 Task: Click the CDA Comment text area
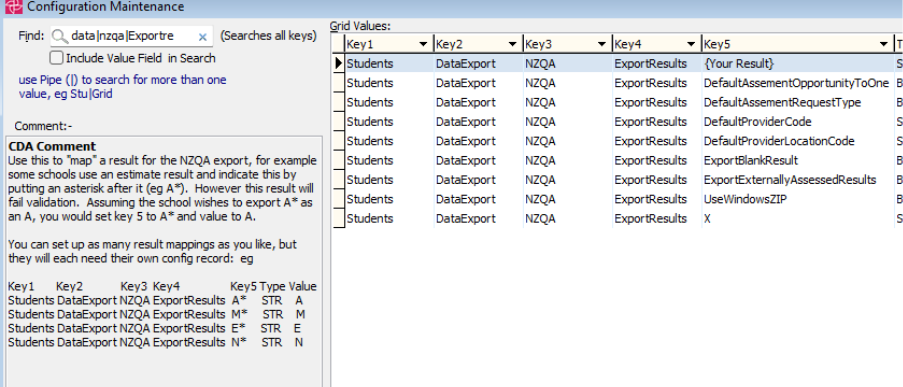tap(164, 262)
